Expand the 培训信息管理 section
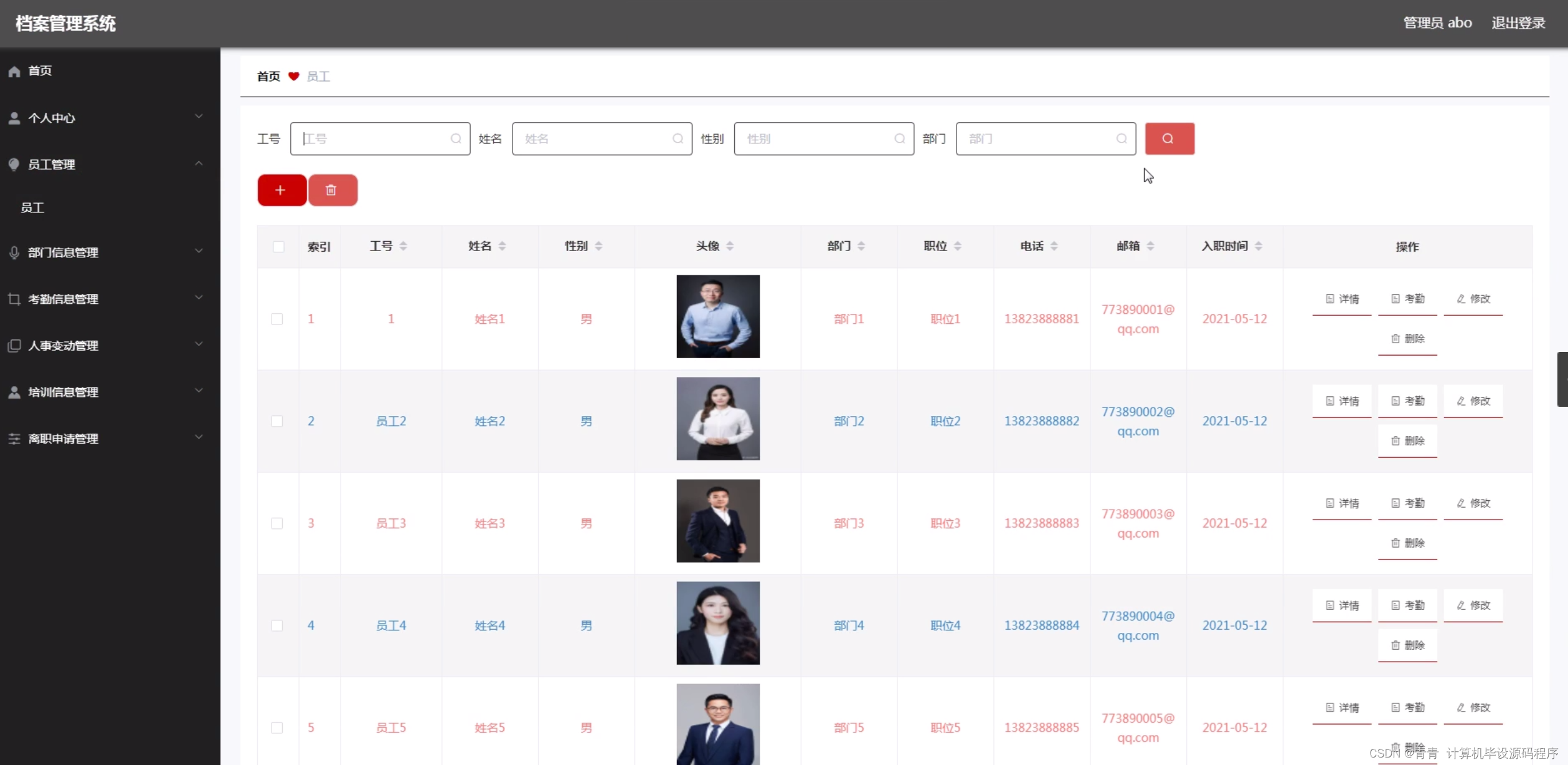 pos(198,391)
